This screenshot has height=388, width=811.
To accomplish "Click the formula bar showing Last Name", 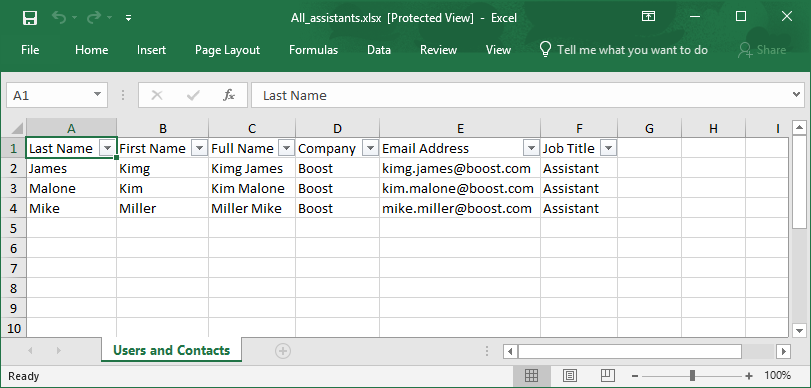I will click(x=520, y=95).
